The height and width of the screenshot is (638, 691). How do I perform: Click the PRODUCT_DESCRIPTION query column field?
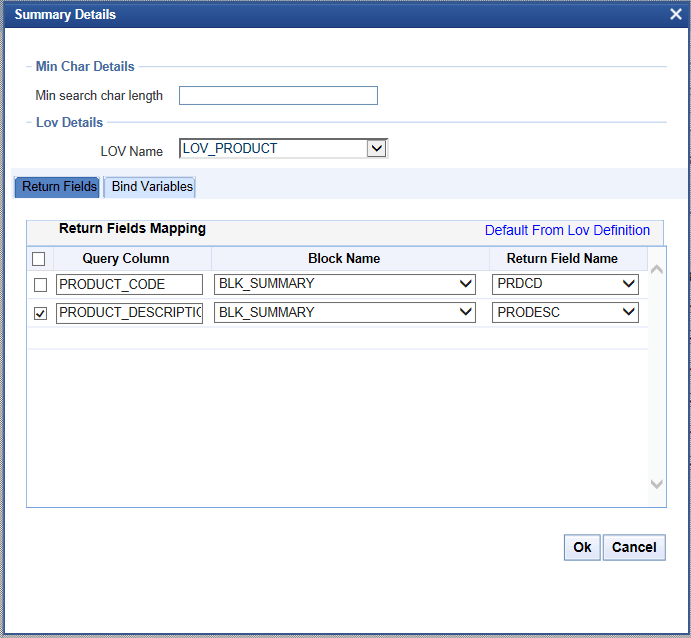tap(129, 312)
